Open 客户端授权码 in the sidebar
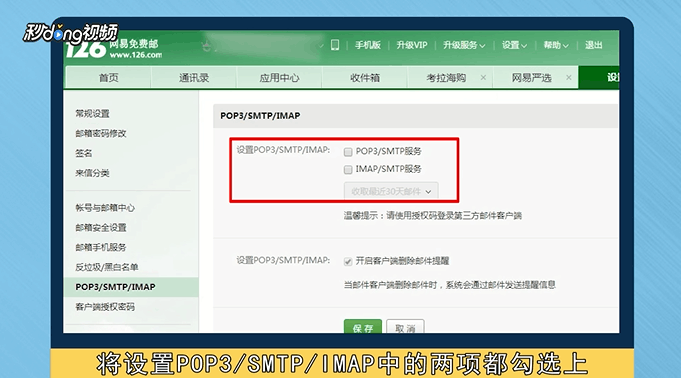681x378 pixels. (105, 307)
